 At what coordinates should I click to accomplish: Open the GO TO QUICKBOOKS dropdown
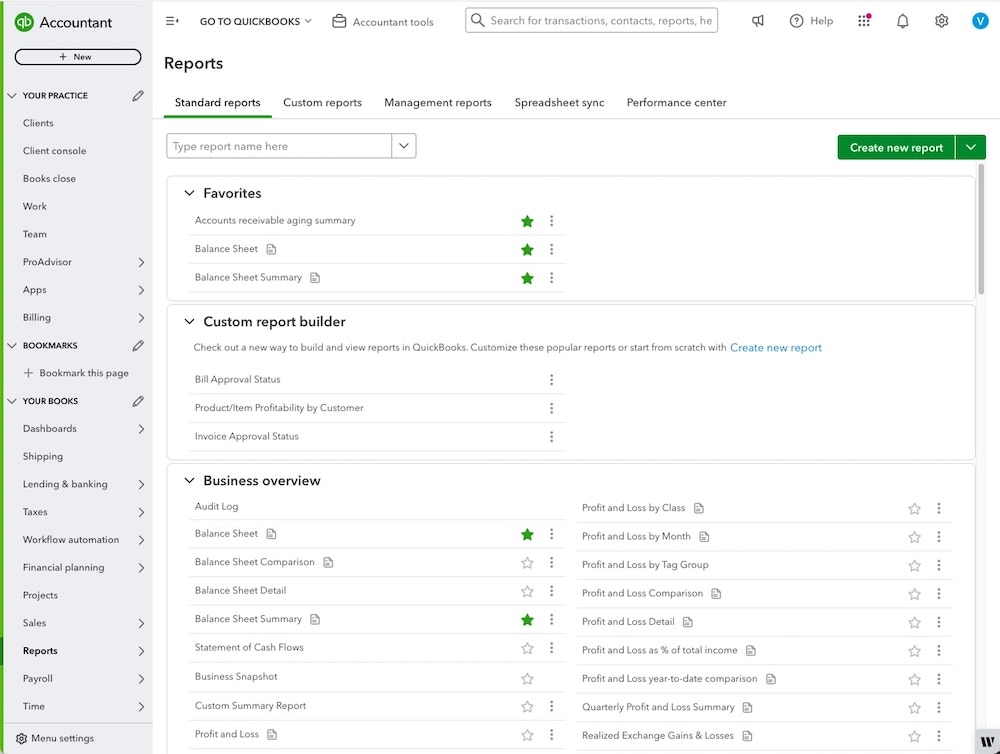coord(255,19)
